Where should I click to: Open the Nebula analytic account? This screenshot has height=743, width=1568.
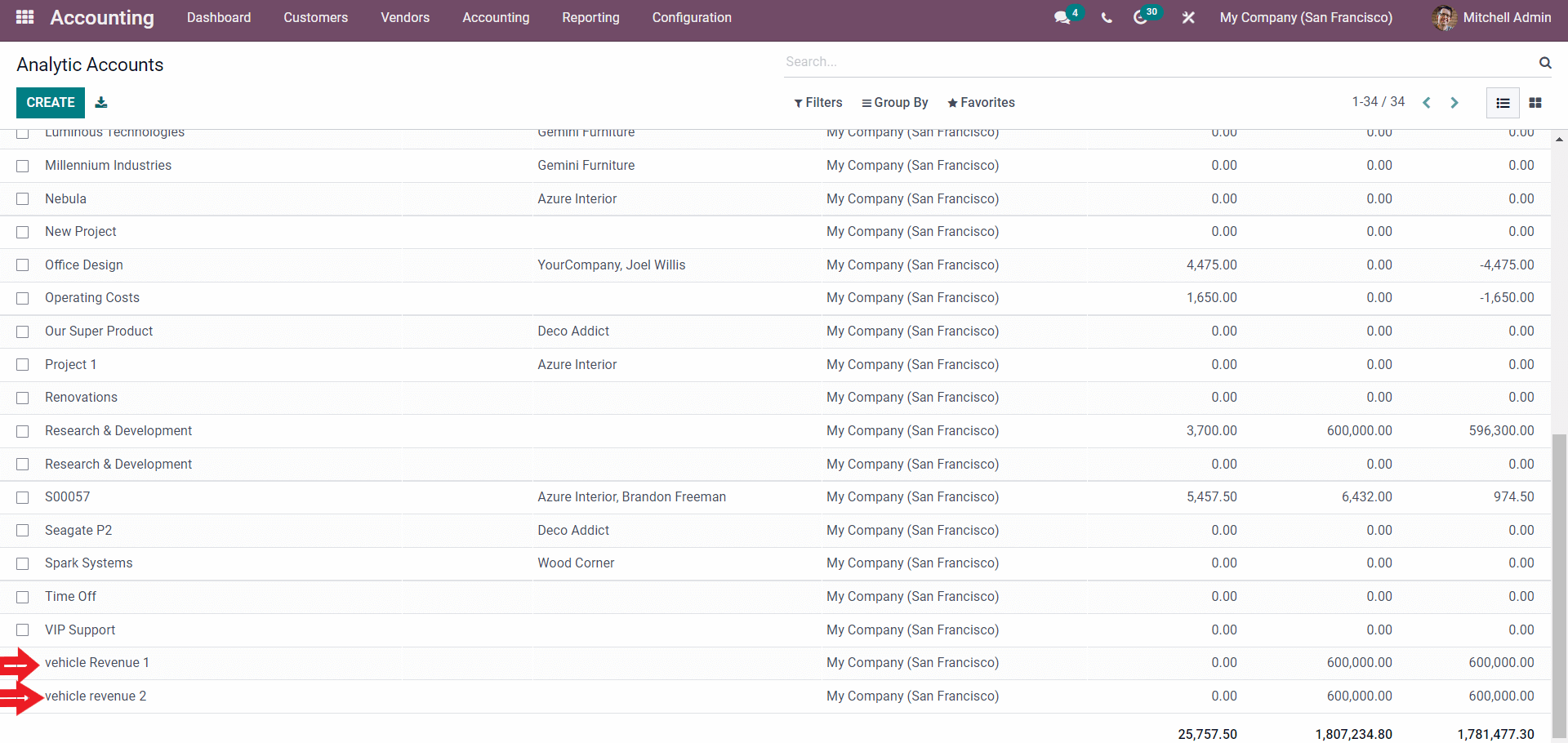click(x=65, y=199)
